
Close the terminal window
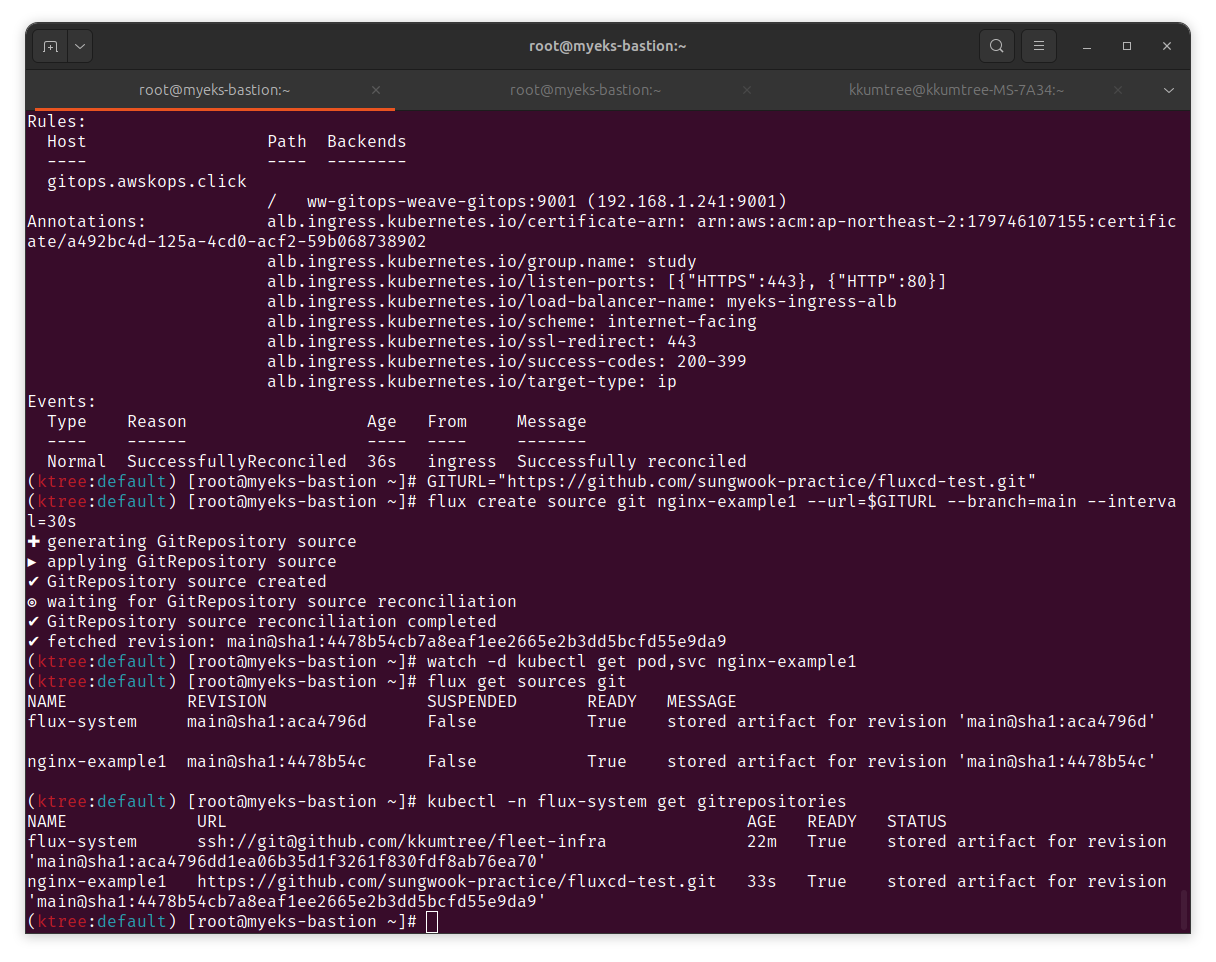(1167, 46)
